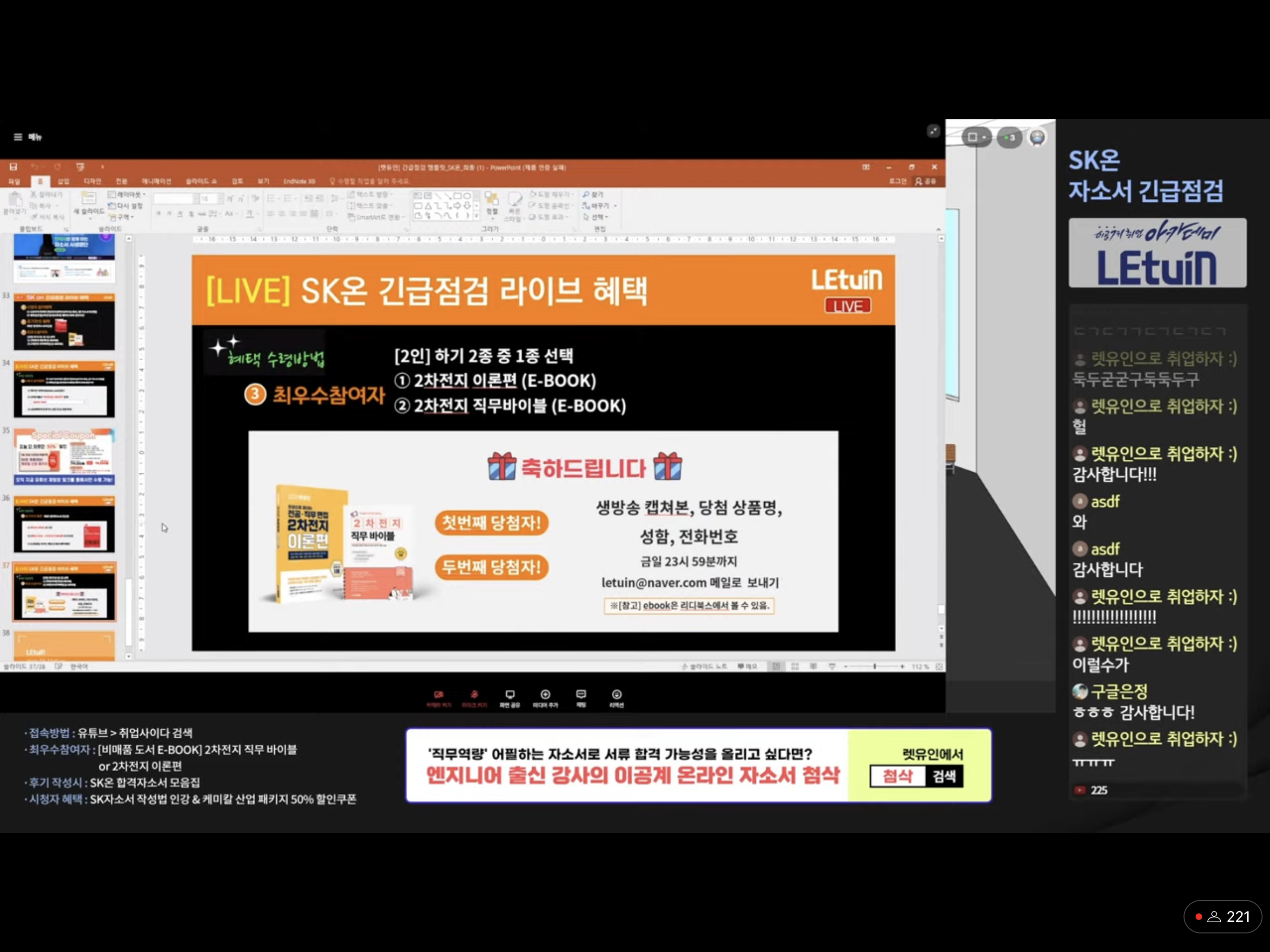Click 다시 설정 (Reset) slide button
The width and height of the screenshot is (1270, 952).
click(126, 205)
